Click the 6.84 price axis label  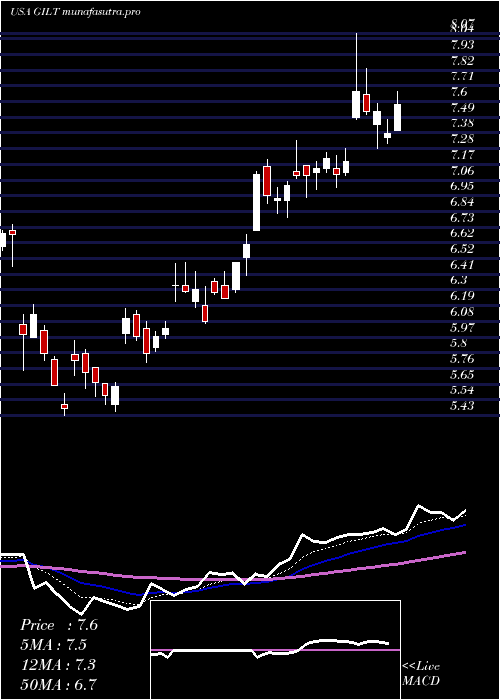[x=462, y=201]
